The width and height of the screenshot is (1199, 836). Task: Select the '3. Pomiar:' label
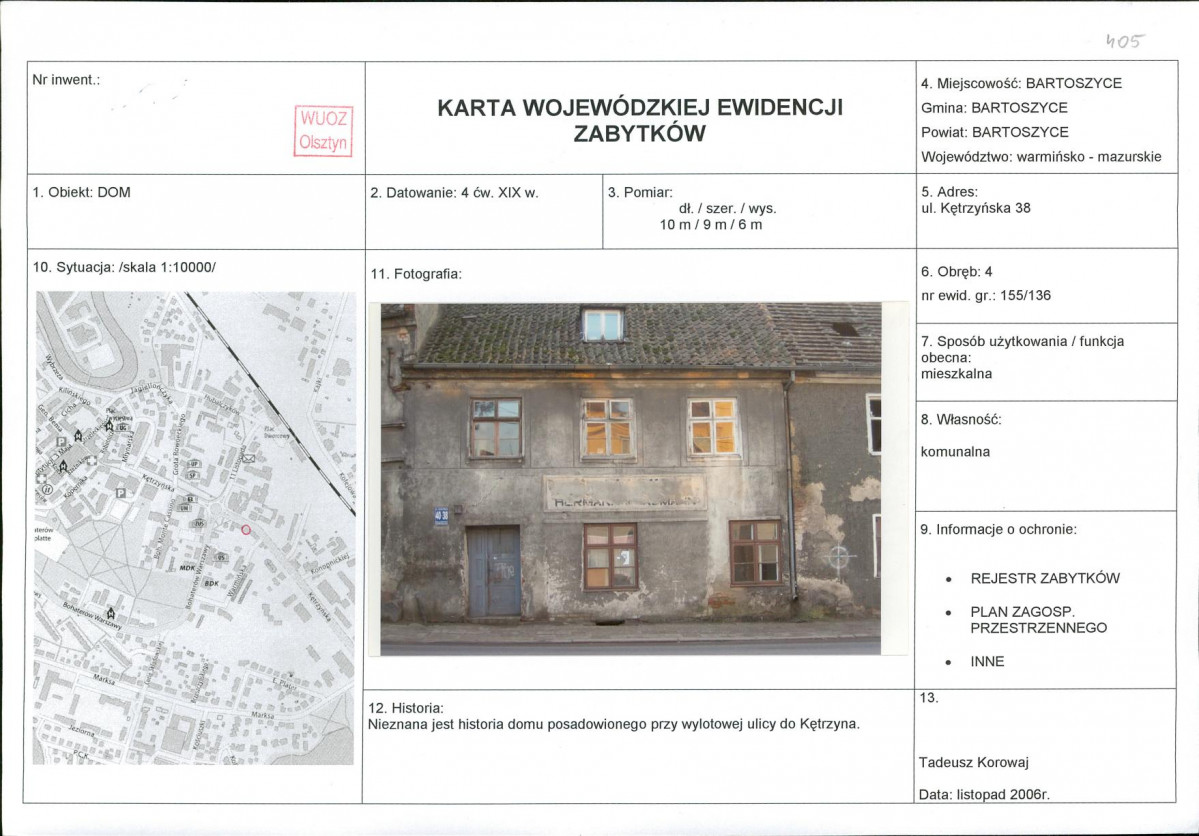point(640,192)
